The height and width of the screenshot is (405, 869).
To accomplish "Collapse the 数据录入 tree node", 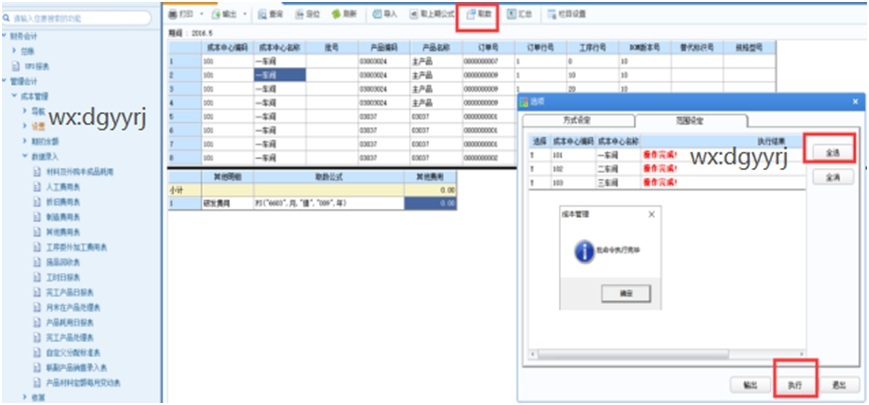I will click(x=25, y=156).
